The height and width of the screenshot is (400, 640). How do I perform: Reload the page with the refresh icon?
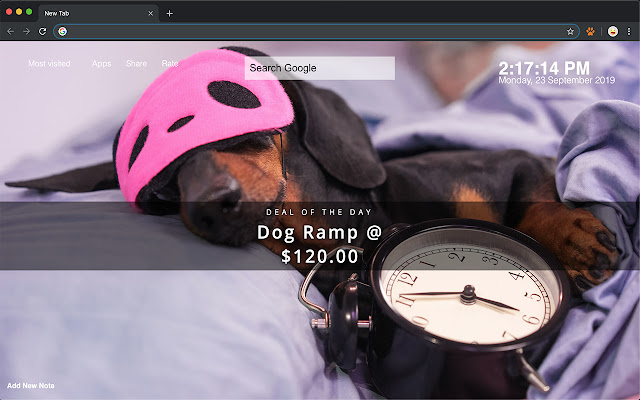coord(42,31)
